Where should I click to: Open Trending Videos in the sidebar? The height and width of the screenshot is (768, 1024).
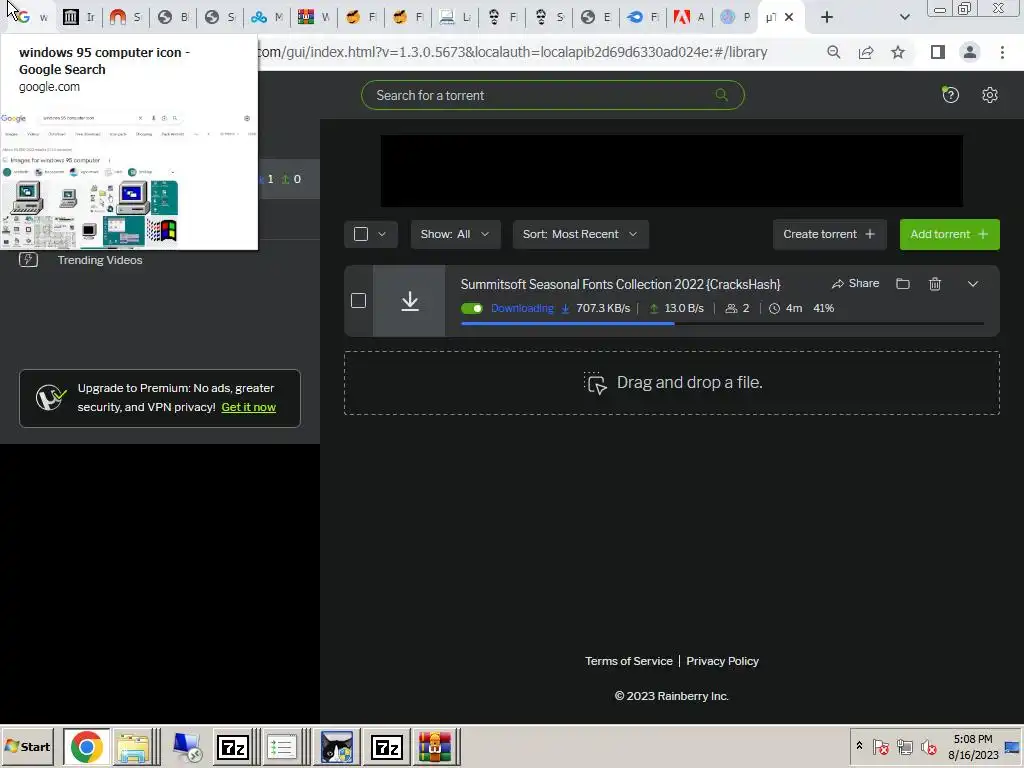[100, 260]
